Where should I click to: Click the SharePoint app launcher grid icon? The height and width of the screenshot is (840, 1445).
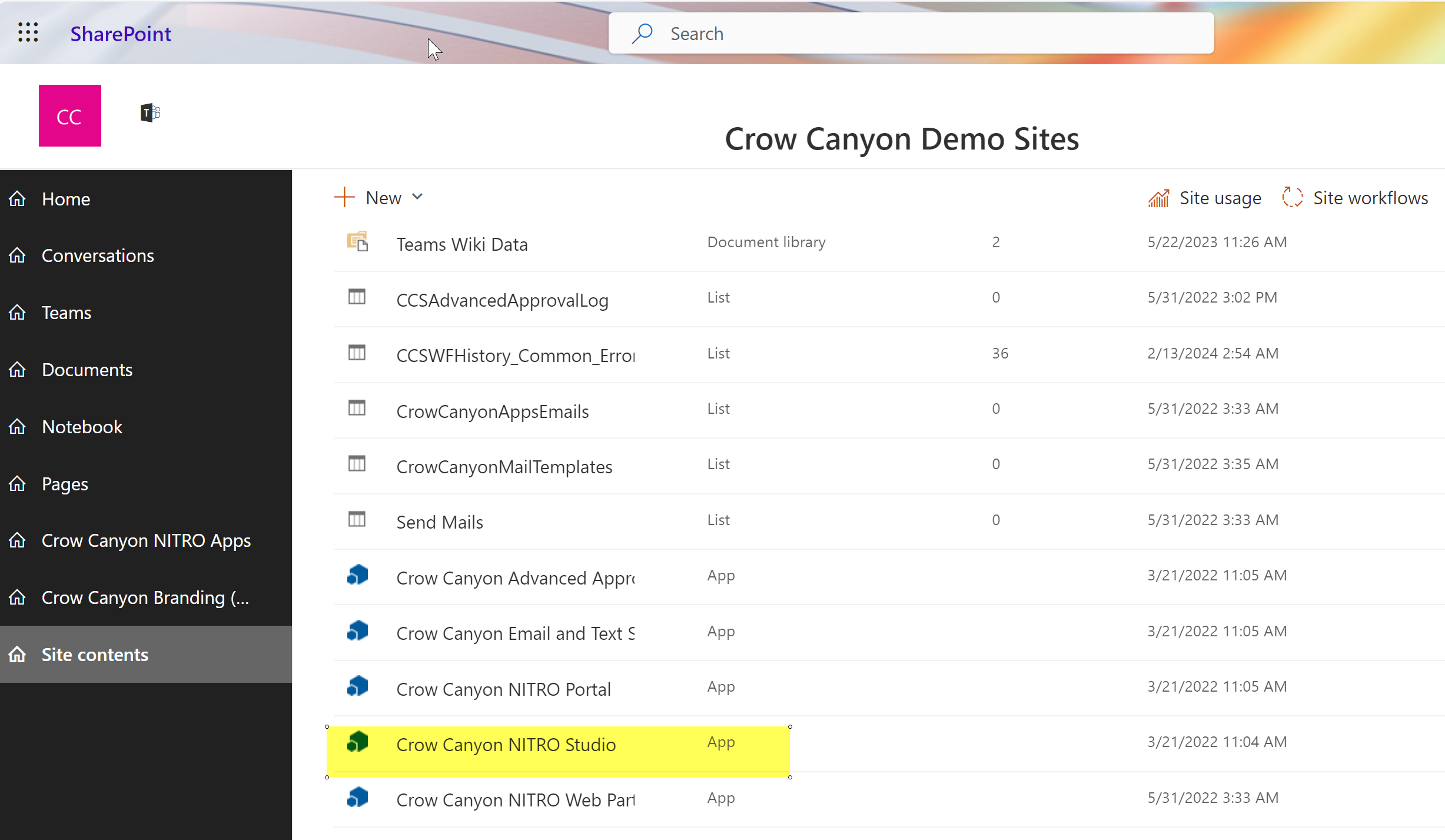coord(27,32)
